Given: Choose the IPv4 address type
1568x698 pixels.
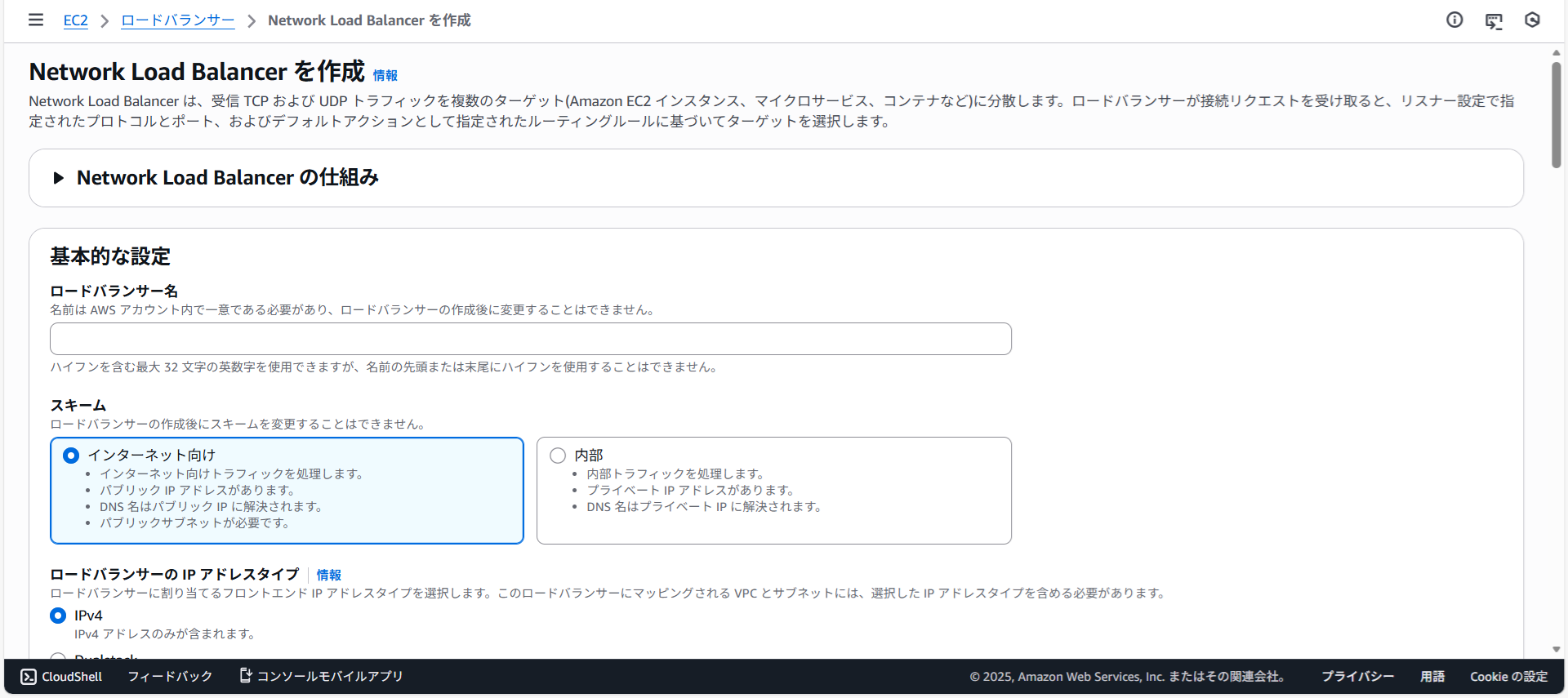Looking at the screenshot, I should pos(58,616).
